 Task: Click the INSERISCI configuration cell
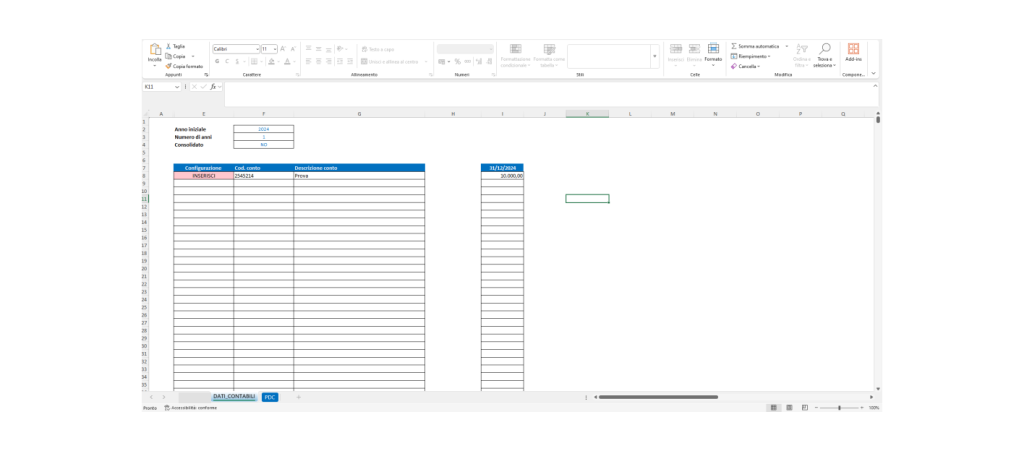tap(204, 176)
